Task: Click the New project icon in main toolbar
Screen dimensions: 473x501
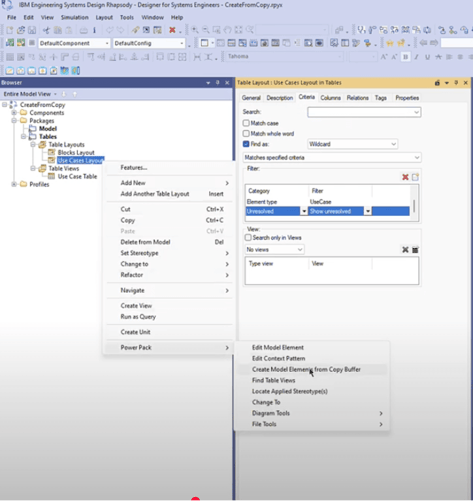Action: [x=10, y=30]
